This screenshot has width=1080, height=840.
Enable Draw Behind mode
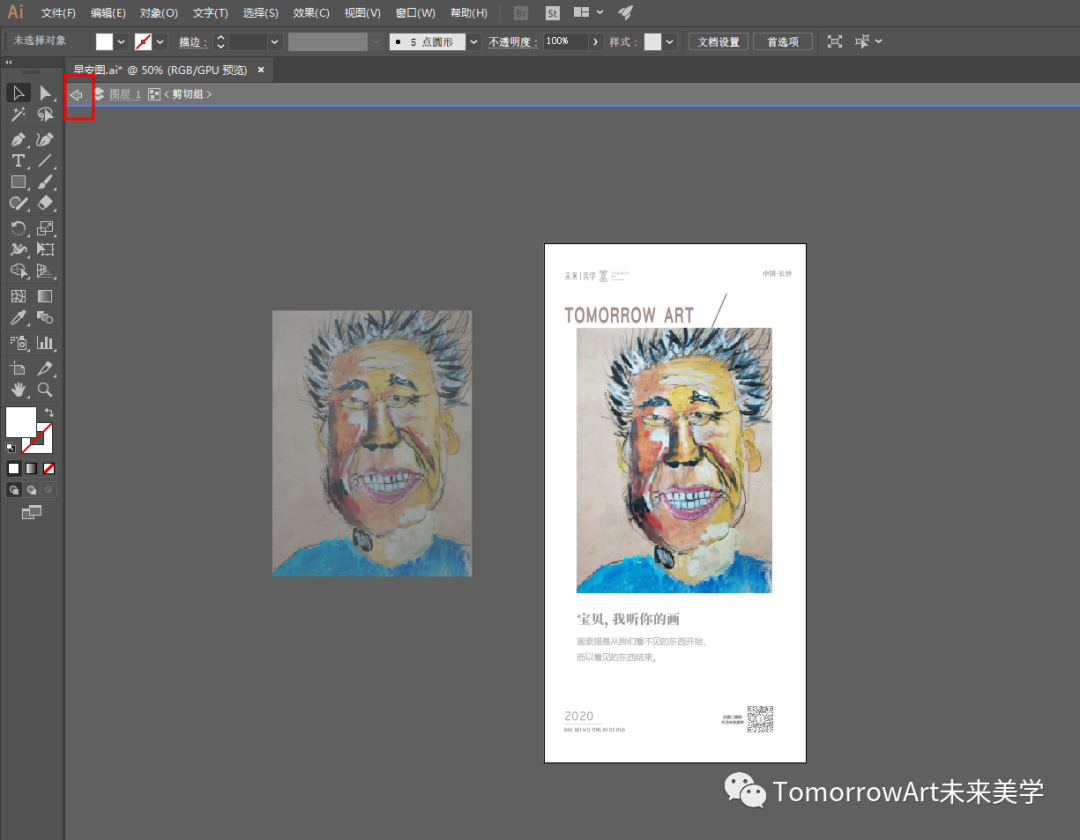(31, 490)
